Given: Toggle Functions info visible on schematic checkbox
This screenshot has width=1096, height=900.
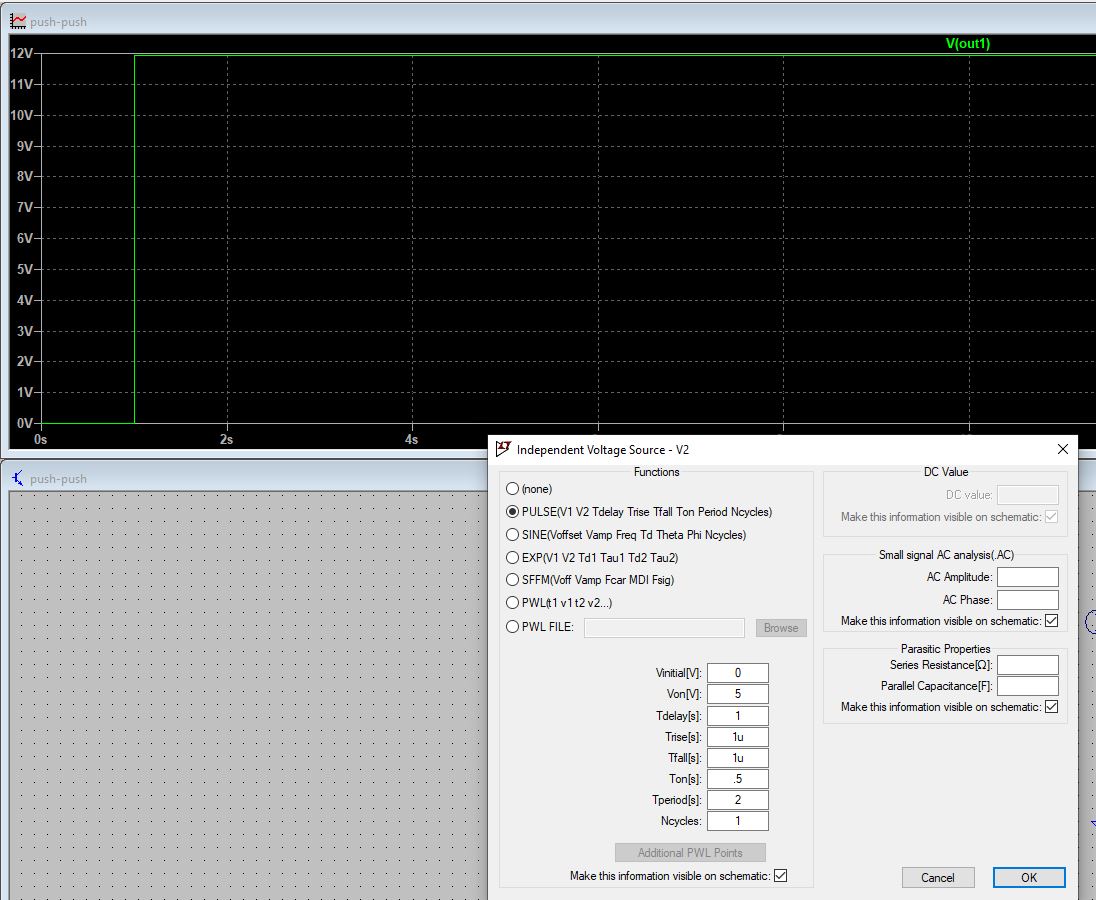Looking at the screenshot, I should pyautogui.click(x=781, y=876).
